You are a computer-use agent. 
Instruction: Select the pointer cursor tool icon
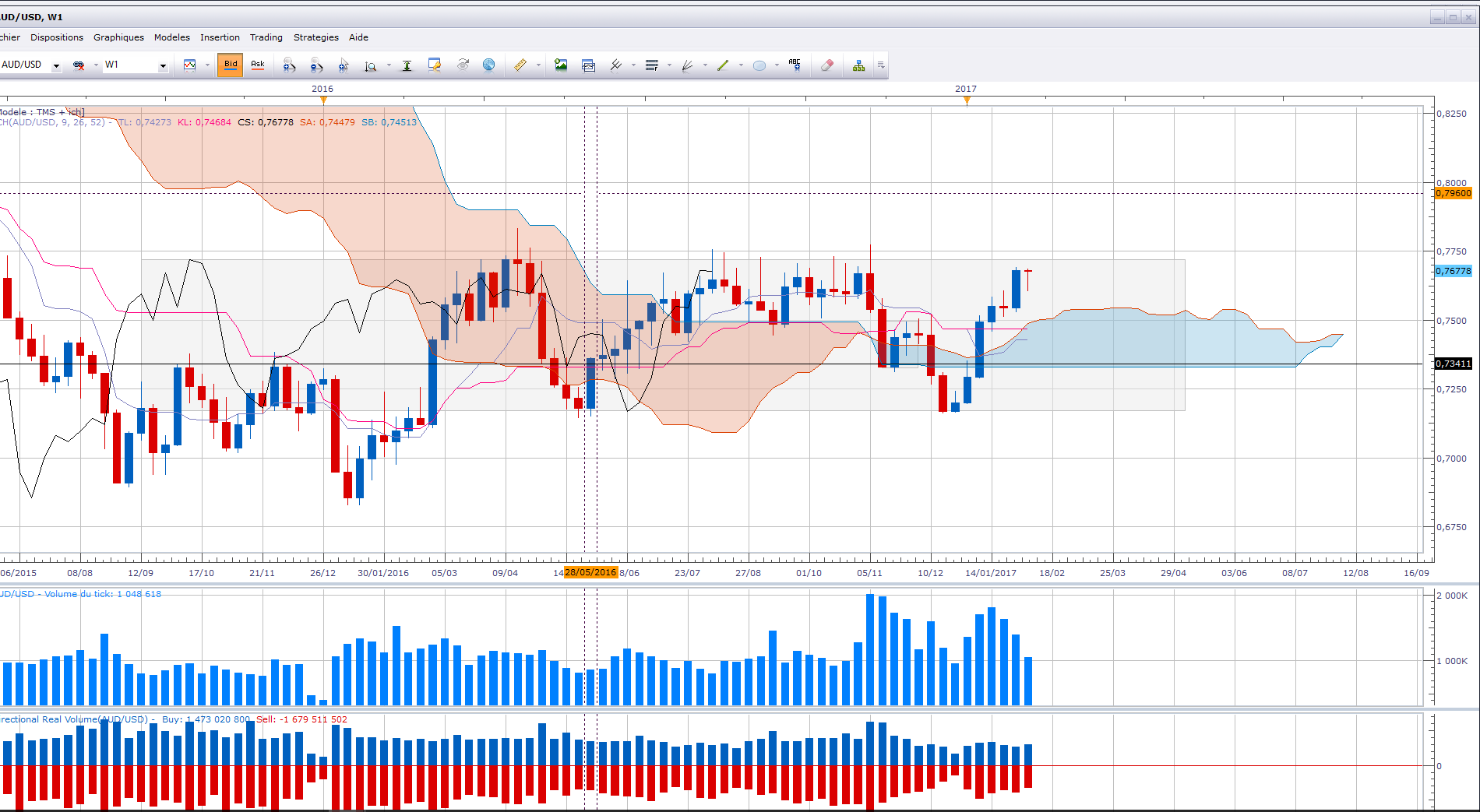[x=344, y=65]
